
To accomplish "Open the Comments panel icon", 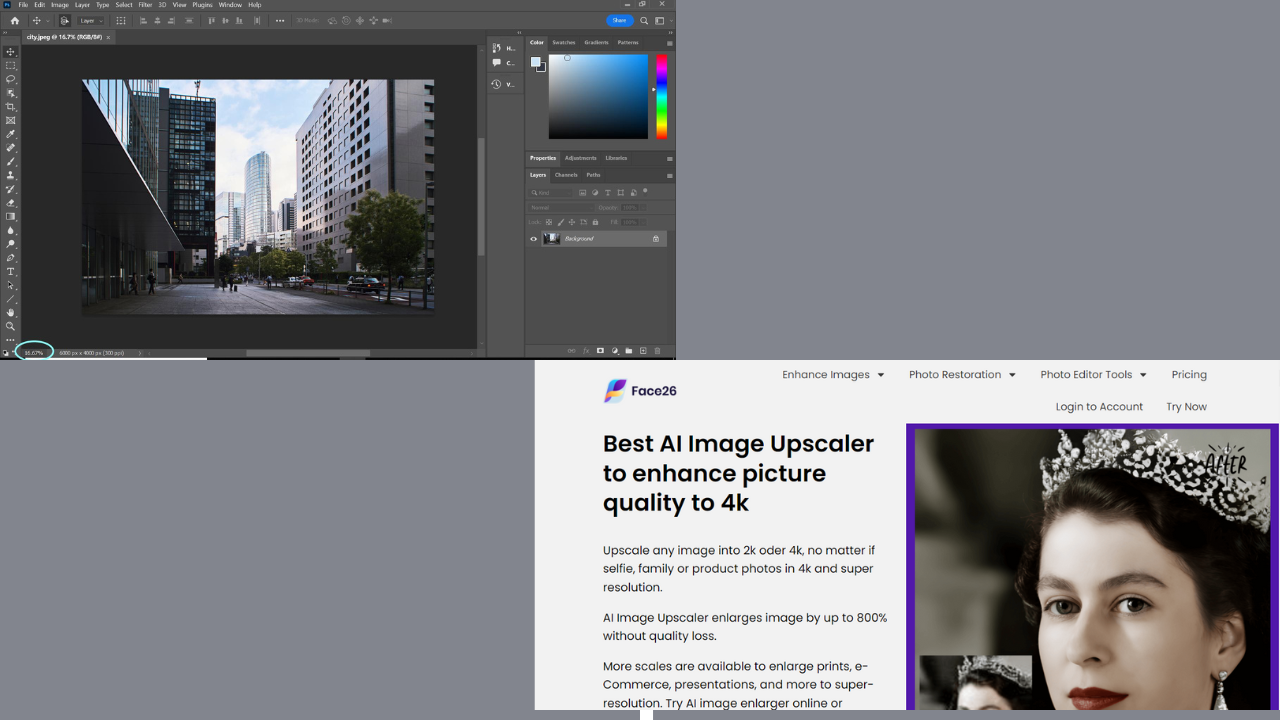I will click(496, 63).
